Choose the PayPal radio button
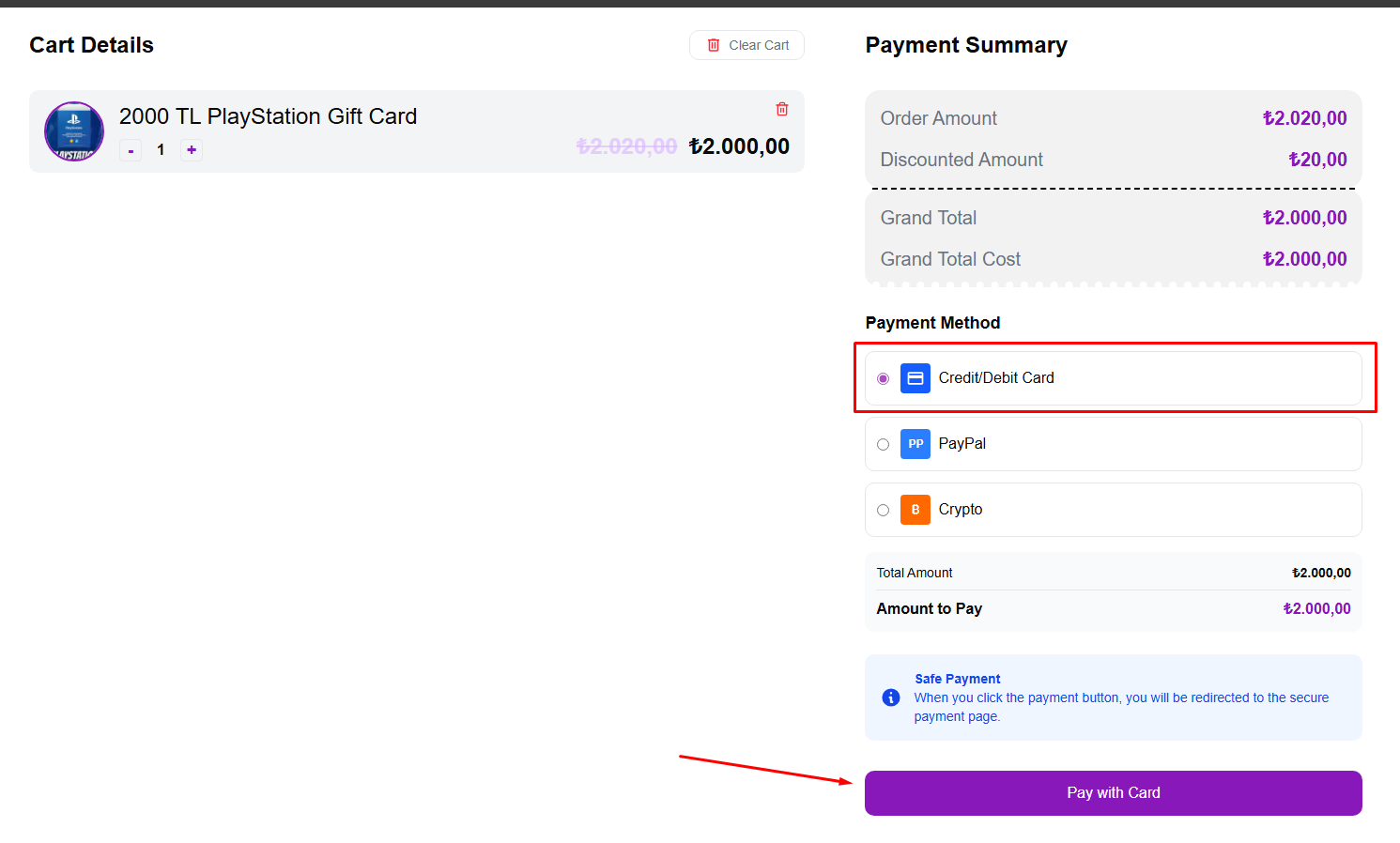The width and height of the screenshot is (1400, 843). point(883,444)
